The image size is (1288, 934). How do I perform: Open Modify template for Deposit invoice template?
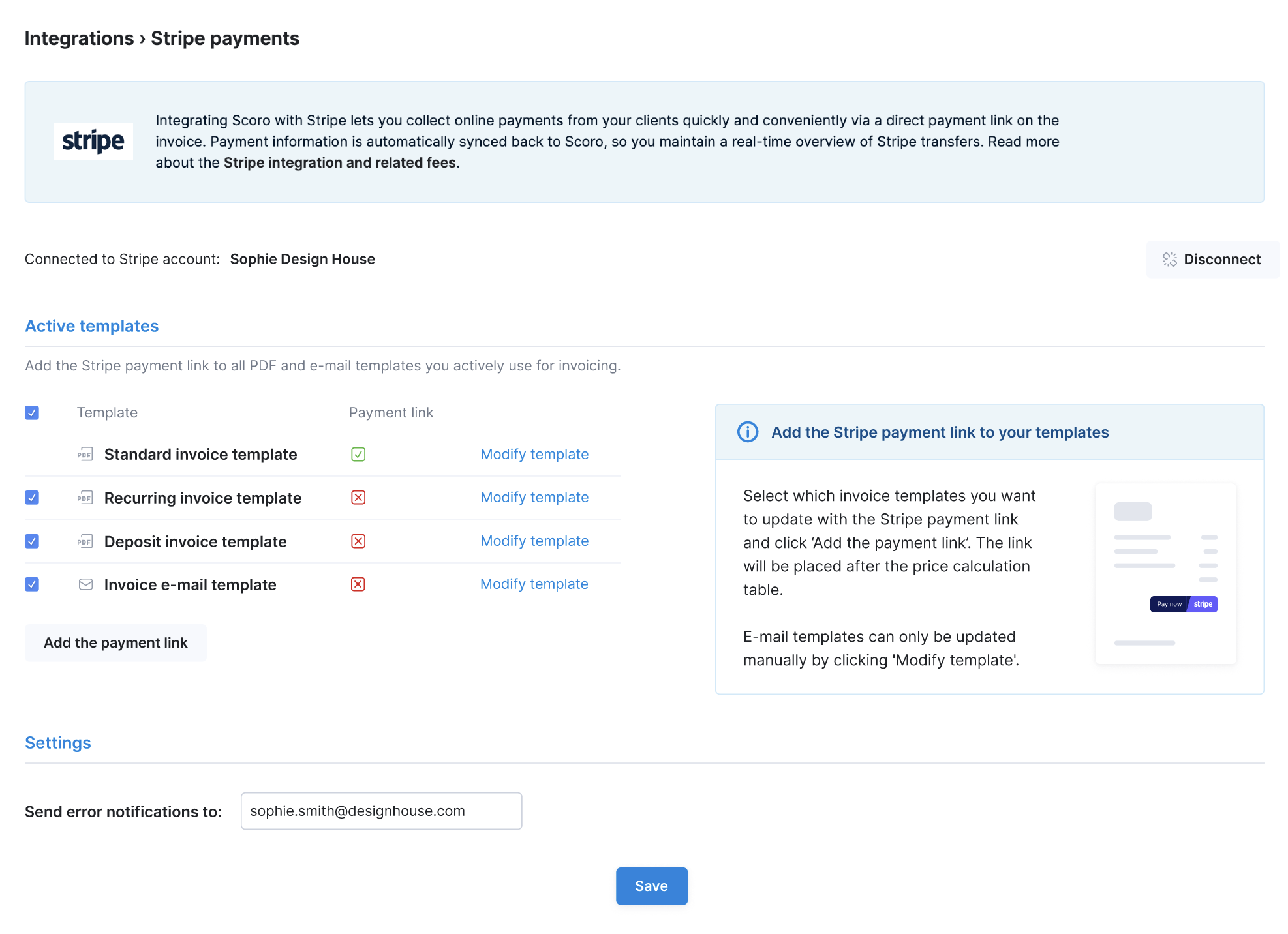(534, 541)
